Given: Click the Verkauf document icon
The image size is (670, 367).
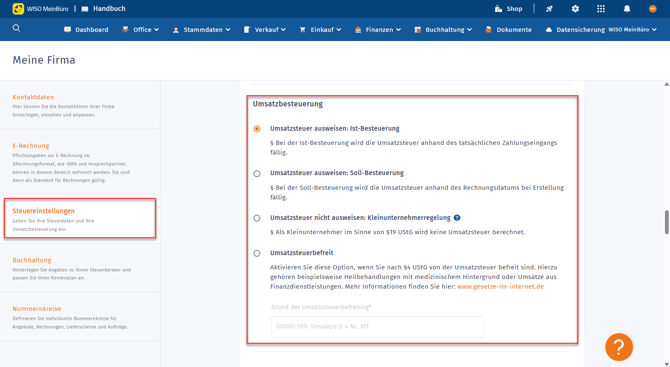Looking at the screenshot, I should click(247, 29).
